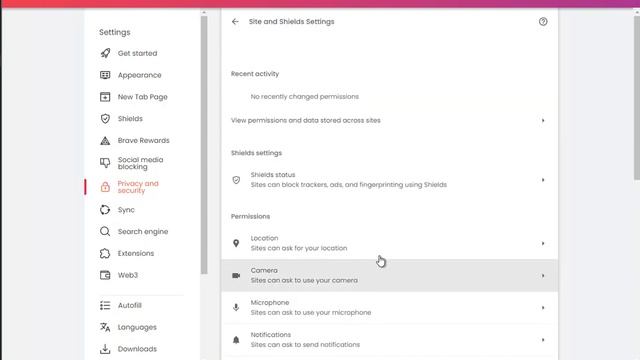The width and height of the screenshot is (640, 360).
Task: Select Web3 settings label
Action: click(128, 275)
